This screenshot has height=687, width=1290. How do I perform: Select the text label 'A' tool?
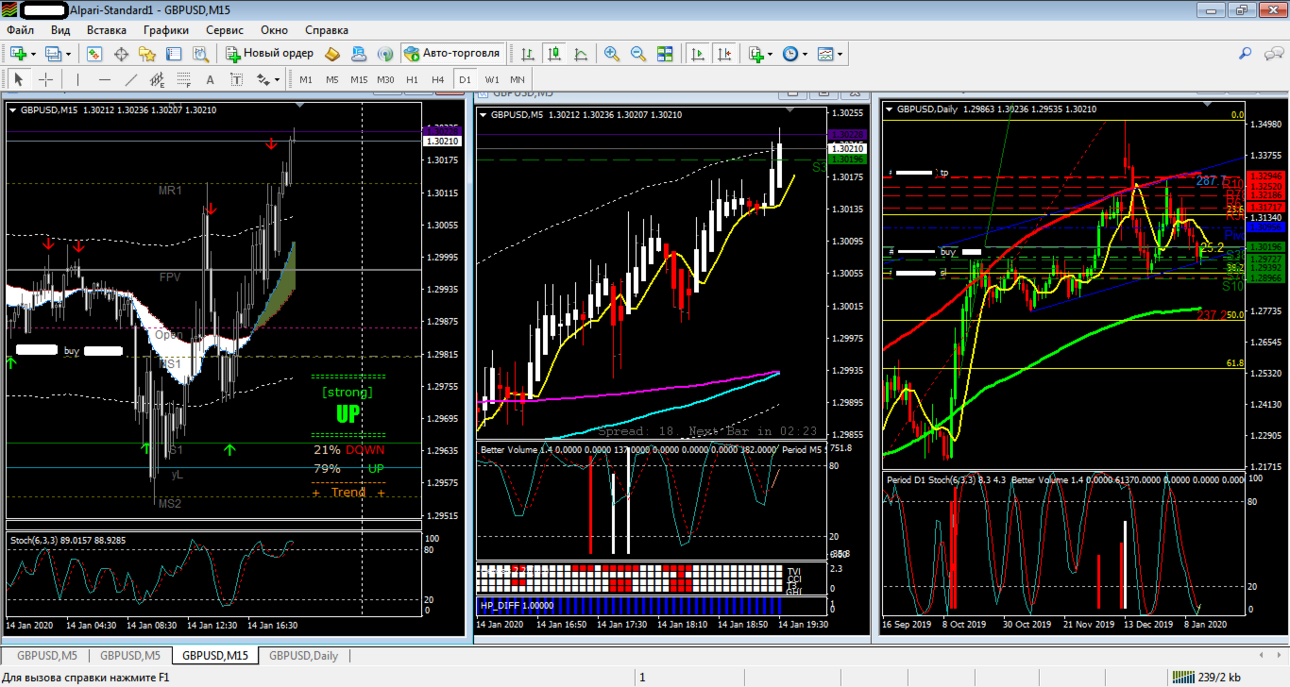[x=210, y=80]
